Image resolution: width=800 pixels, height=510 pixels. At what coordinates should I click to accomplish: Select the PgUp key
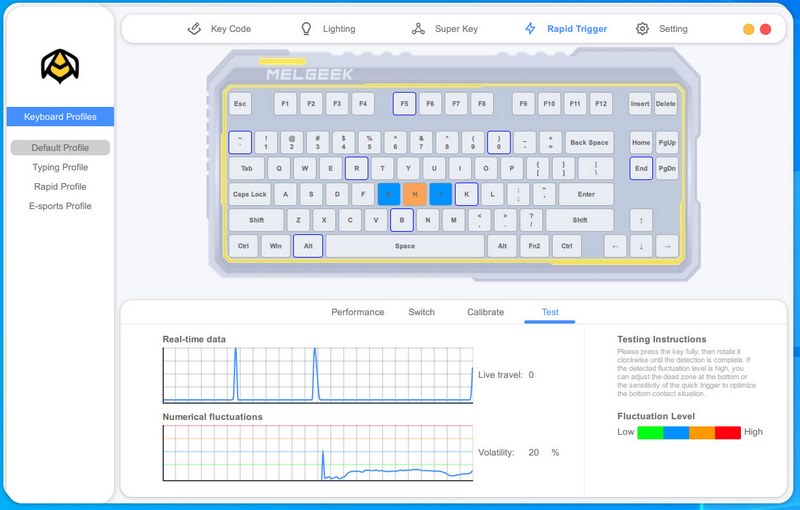(667, 142)
